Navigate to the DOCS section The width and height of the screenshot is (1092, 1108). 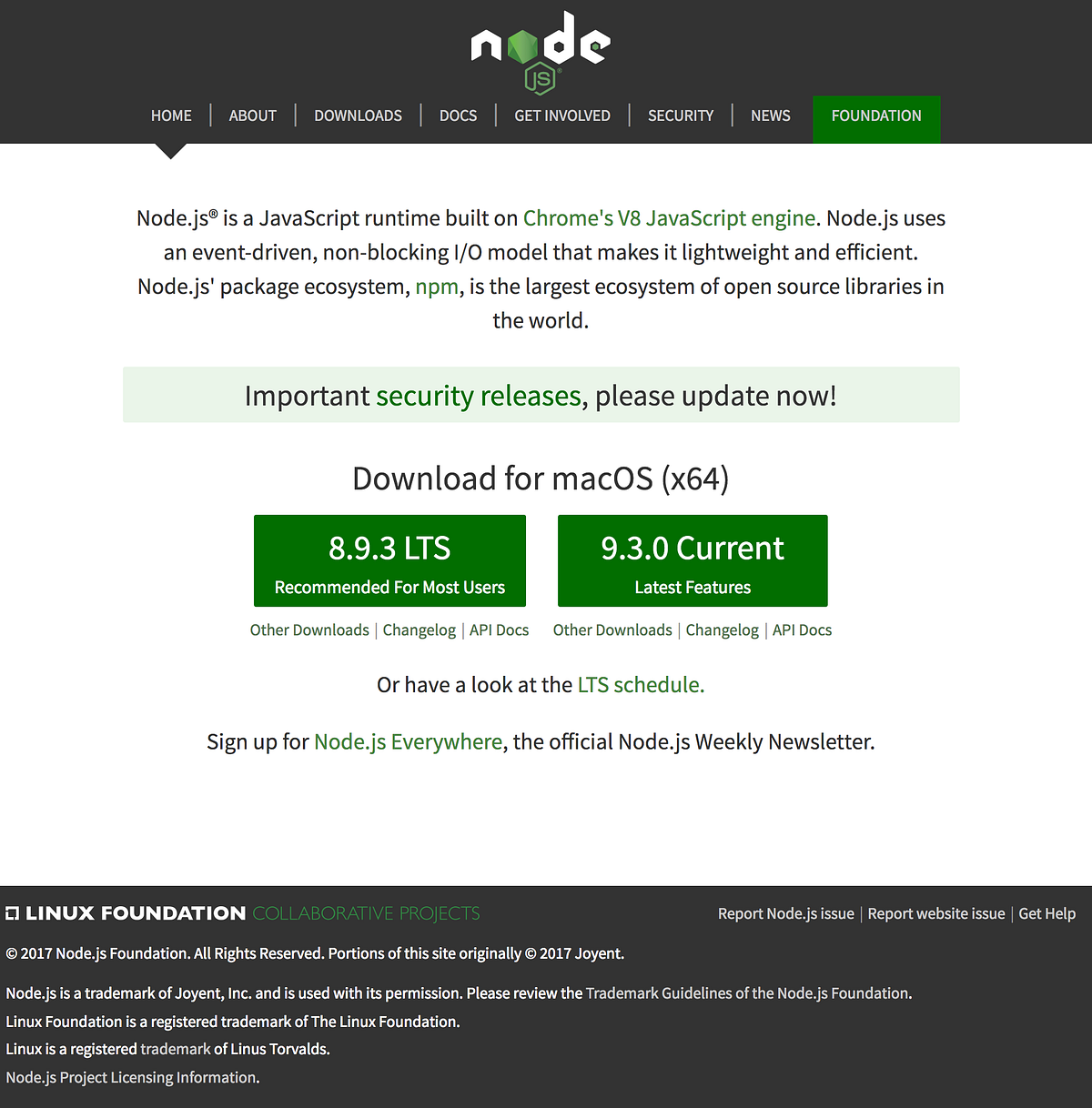click(x=458, y=116)
